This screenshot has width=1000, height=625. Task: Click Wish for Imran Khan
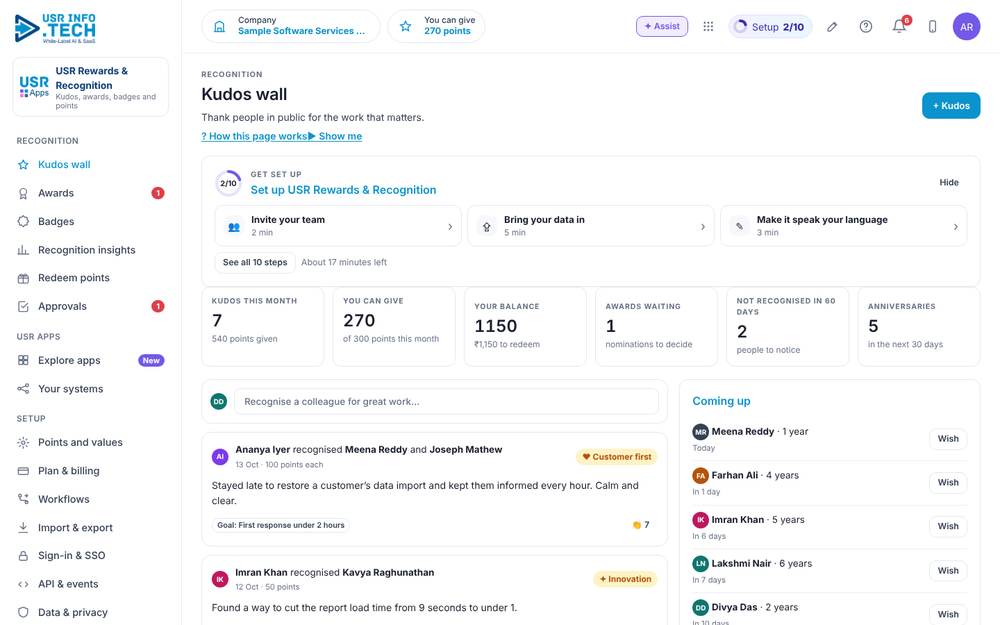[x=948, y=526]
